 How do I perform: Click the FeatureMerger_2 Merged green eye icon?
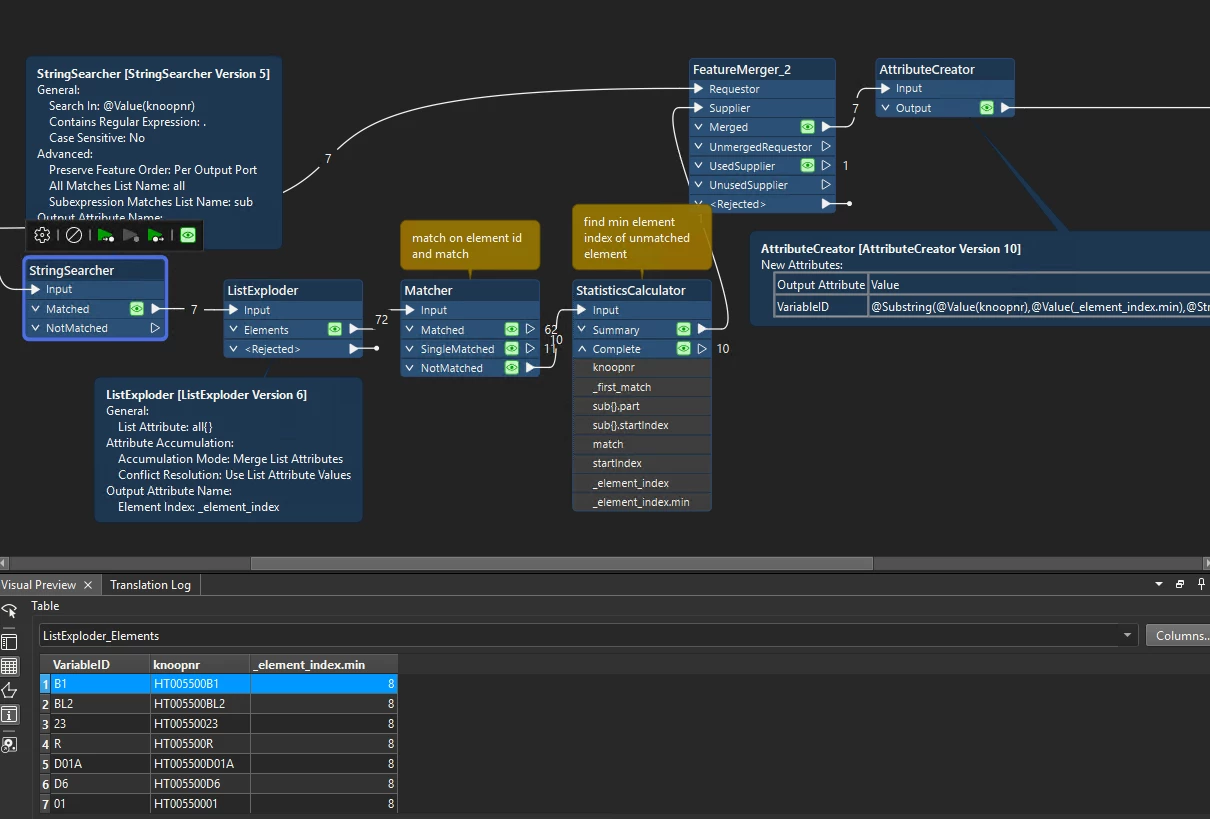[807, 127]
